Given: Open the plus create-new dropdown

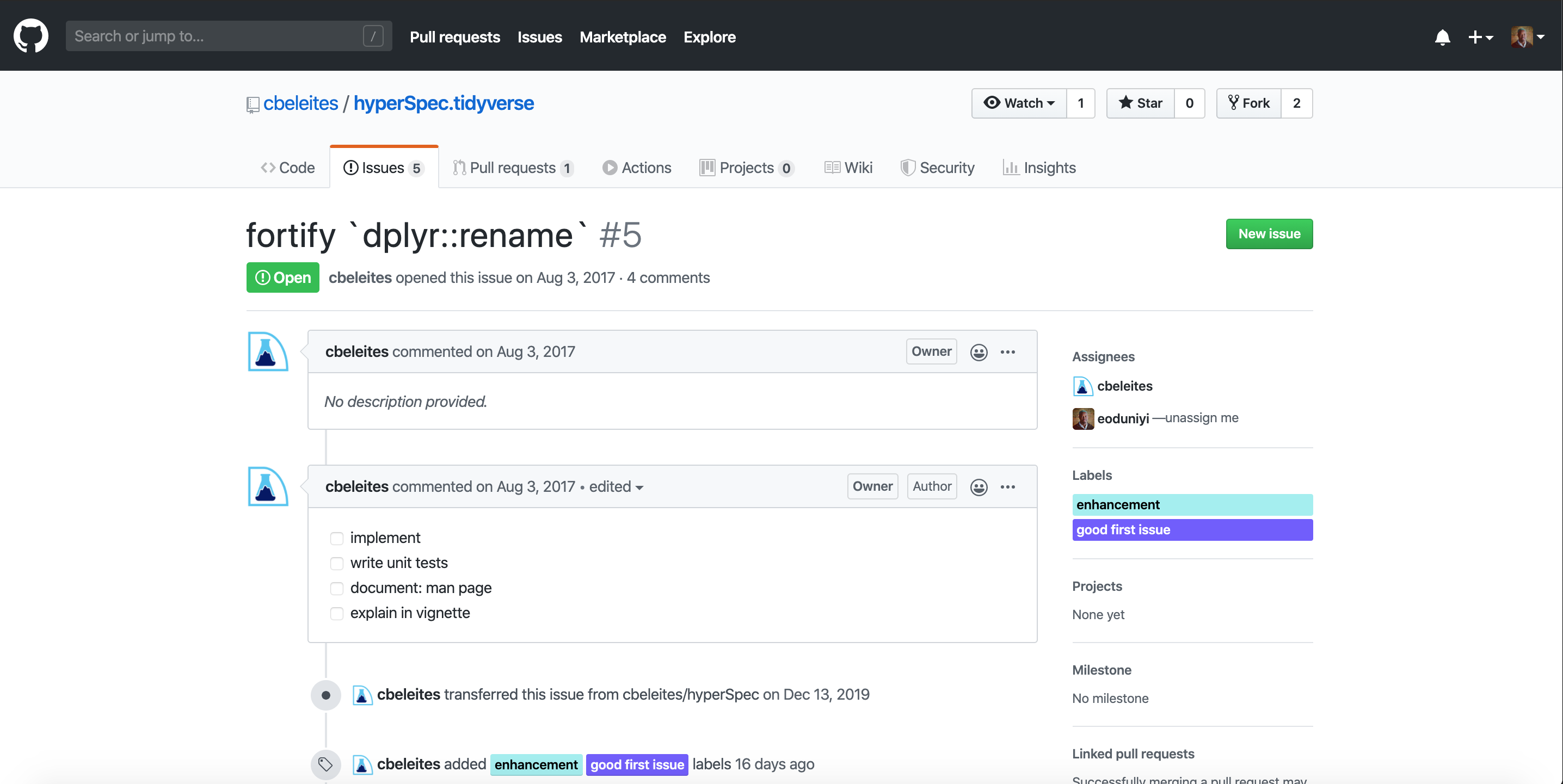Looking at the screenshot, I should pos(1480,37).
